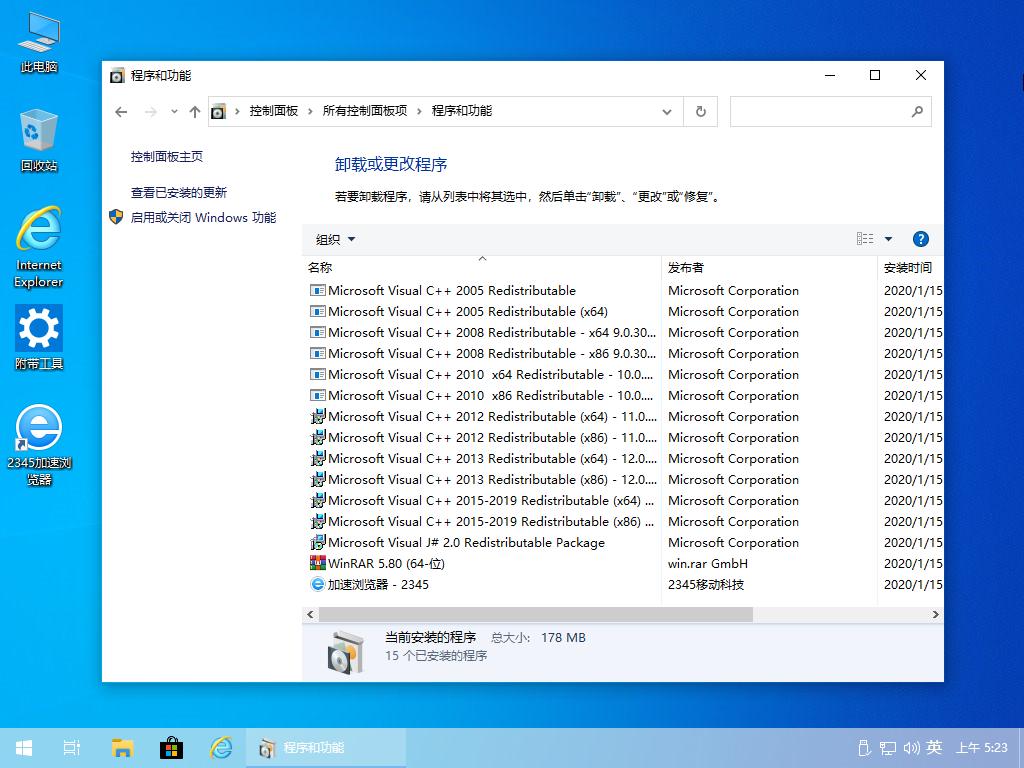The height and width of the screenshot is (768, 1024).
Task: Launch Internet Explorer from the taskbar
Action: point(221,748)
